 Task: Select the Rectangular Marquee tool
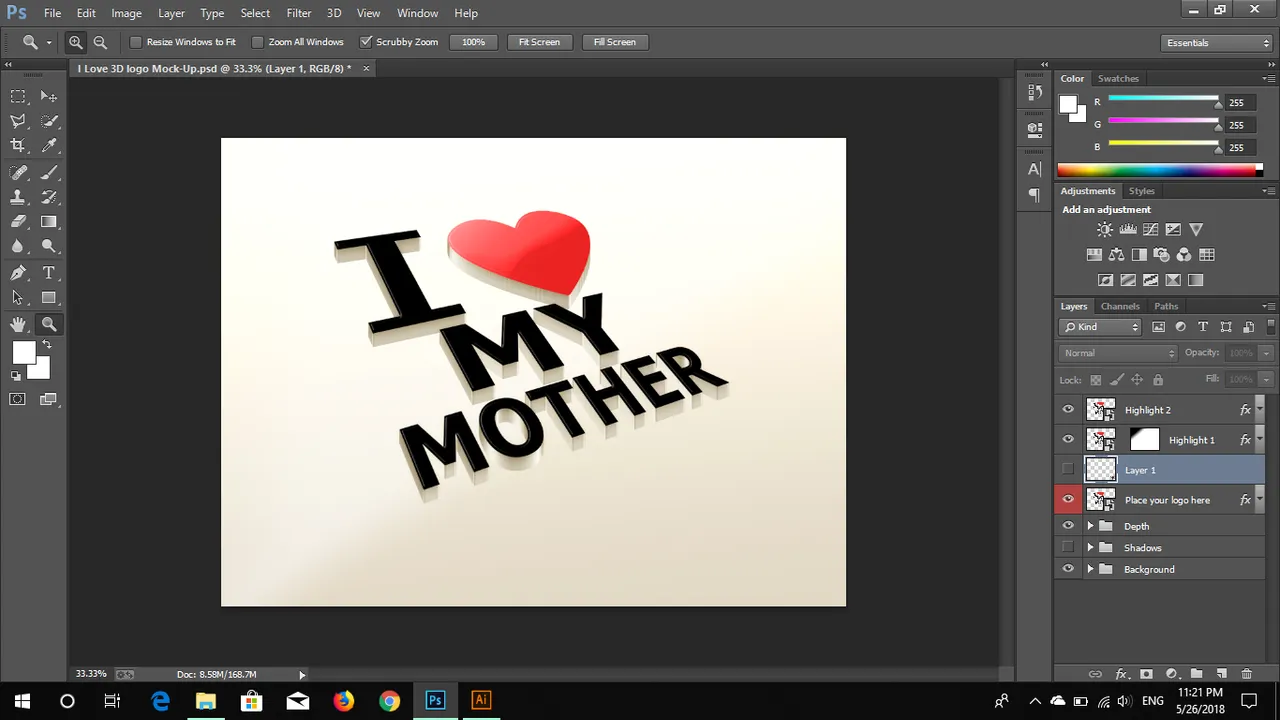coord(18,97)
